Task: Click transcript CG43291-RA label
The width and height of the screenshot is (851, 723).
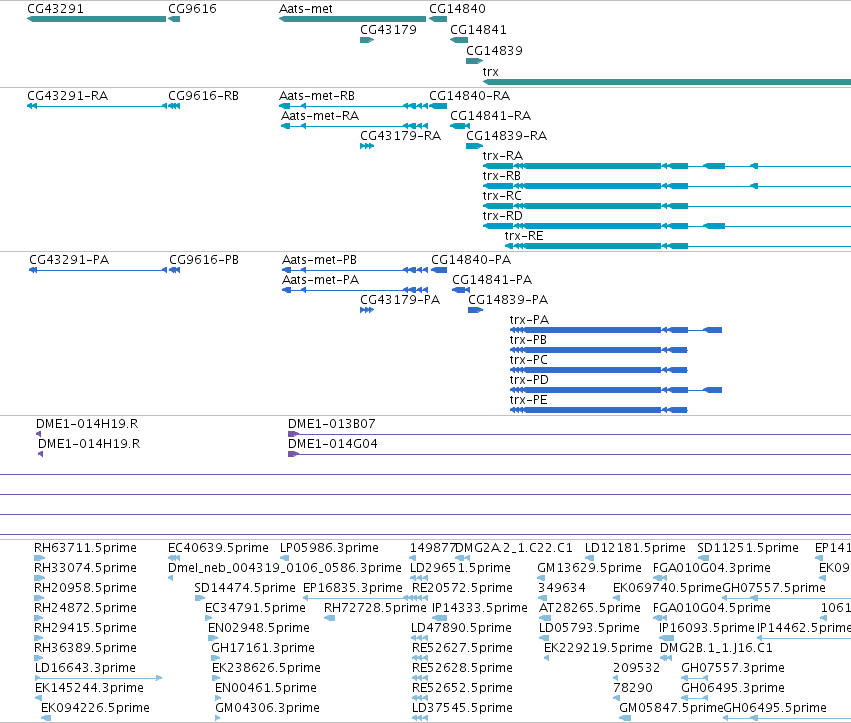Action: [x=67, y=96]
